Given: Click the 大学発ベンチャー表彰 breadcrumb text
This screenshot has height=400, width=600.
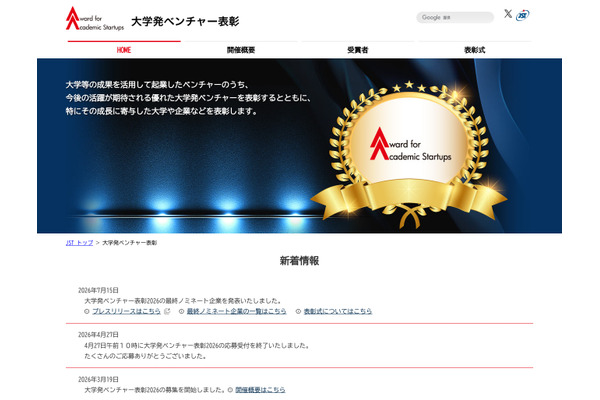Looking at the screenshot, I should [130, 243].
